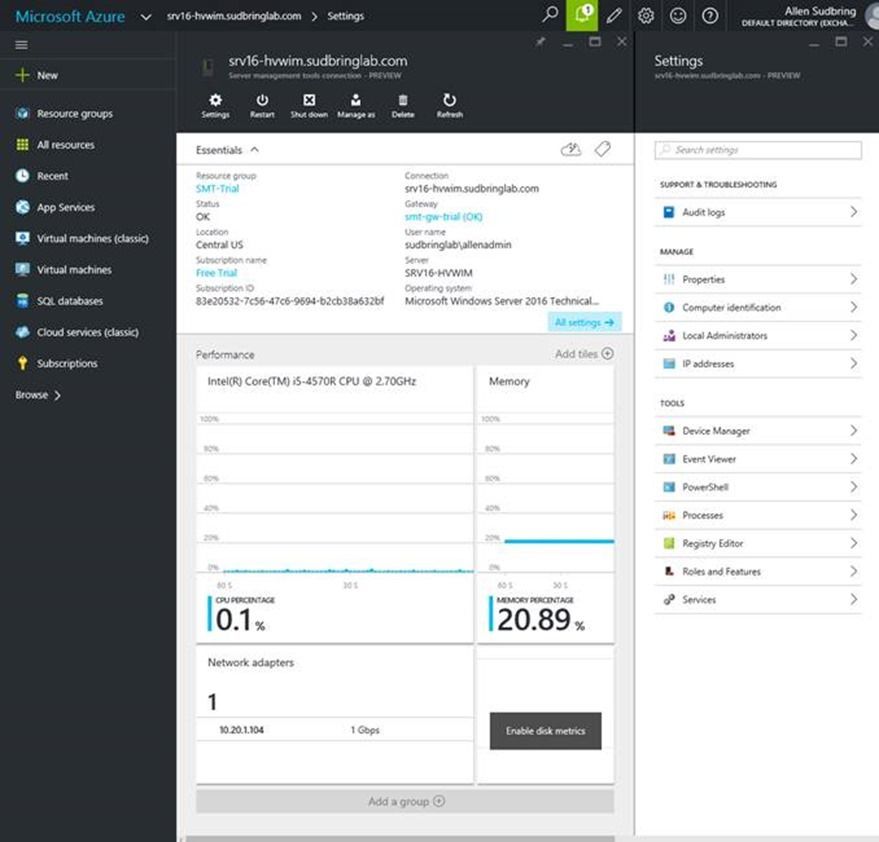The image size is (879, 842).
Task: Click the Restart power icon
Action: (x=262, y=100)
